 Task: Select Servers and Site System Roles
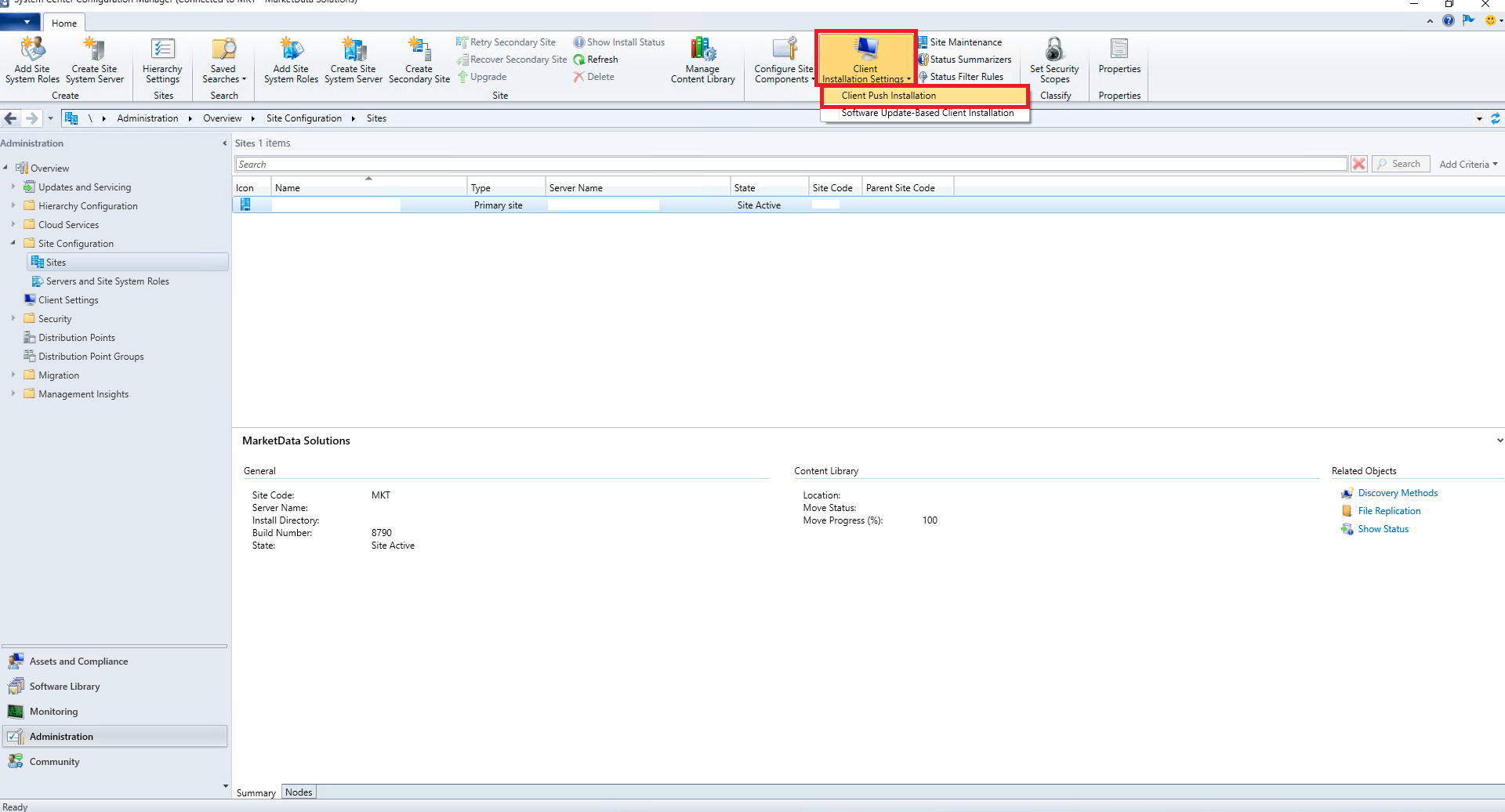[x=107, y=281]
